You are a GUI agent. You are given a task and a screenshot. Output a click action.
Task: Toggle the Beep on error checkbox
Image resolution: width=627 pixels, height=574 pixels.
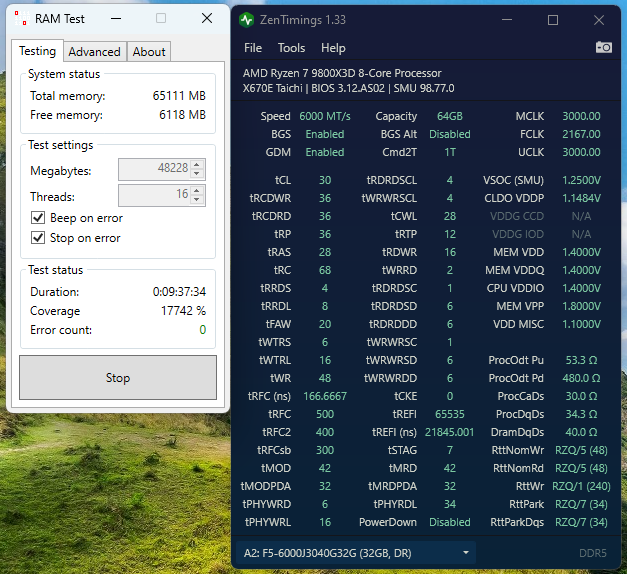38,218
